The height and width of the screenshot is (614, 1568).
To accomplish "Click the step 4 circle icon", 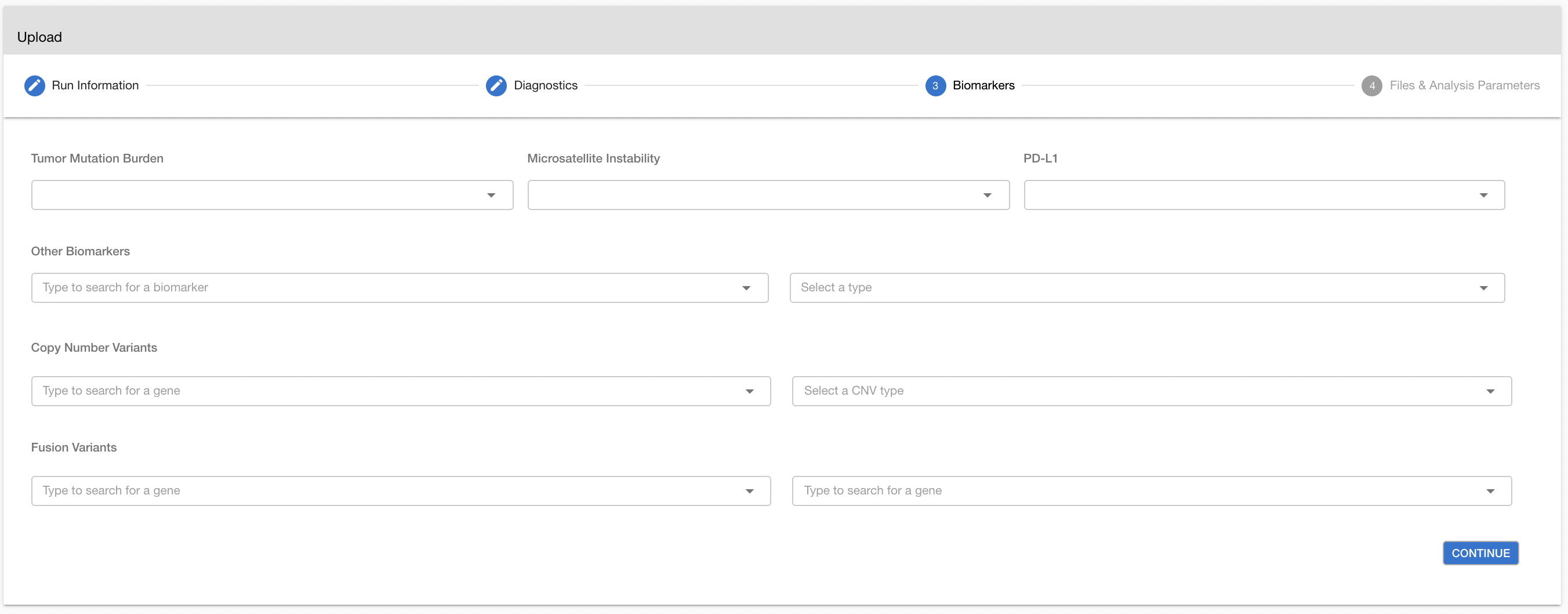I will pyautogui.click(x=1371, y=86).
